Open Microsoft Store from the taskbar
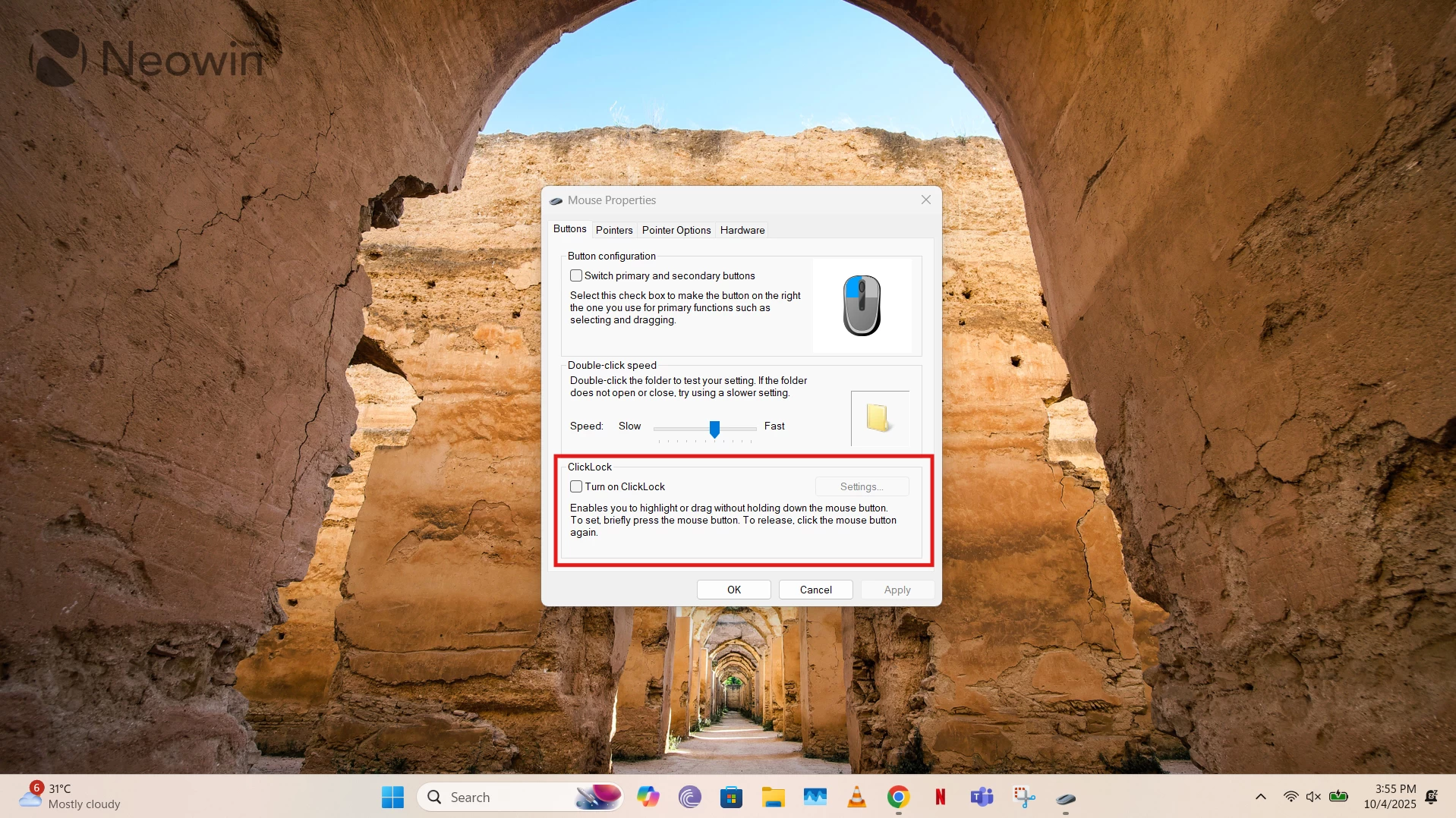The image size is (1456, 818). (x=731, y=797)
